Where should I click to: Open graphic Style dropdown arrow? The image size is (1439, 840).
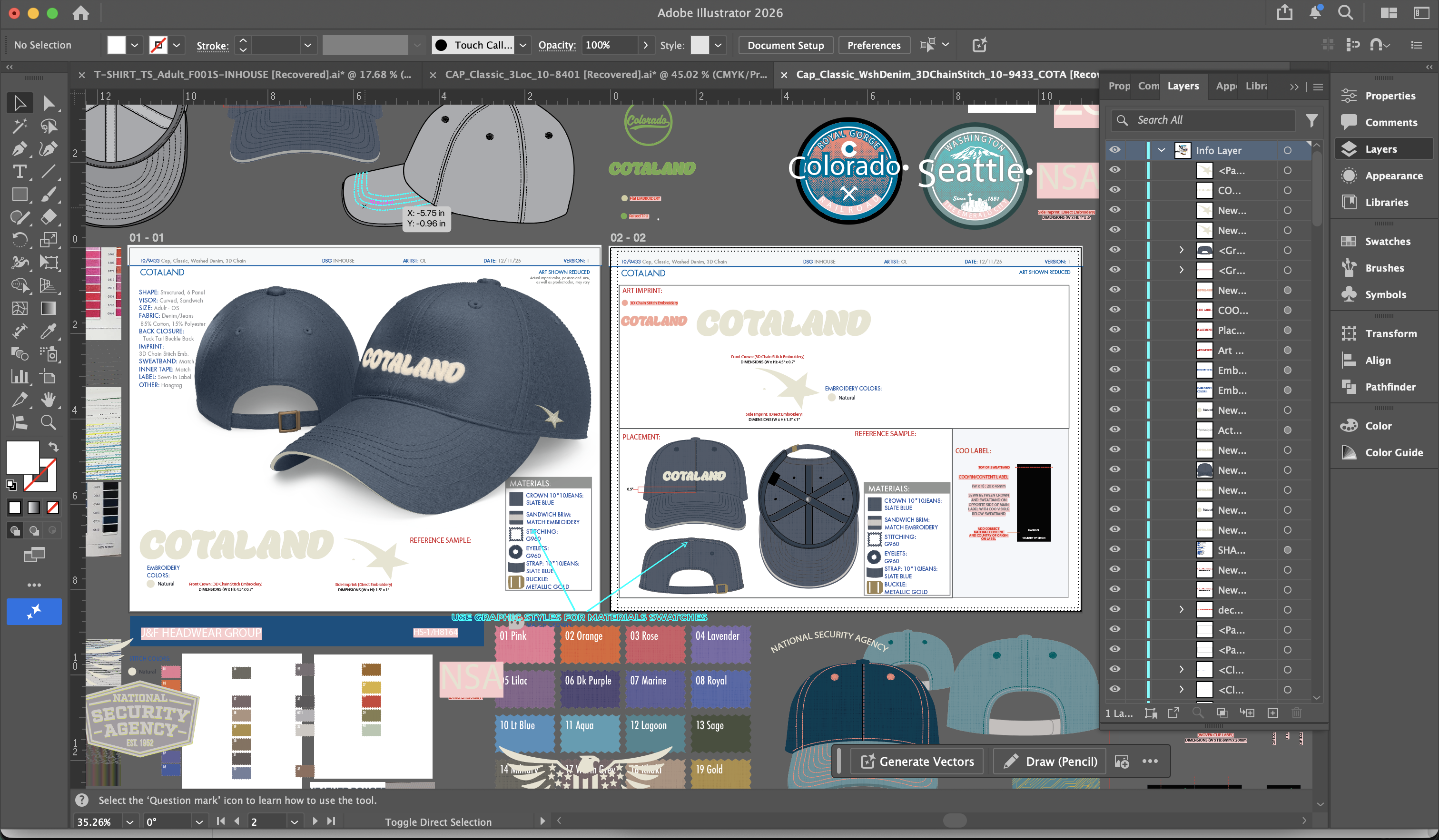719,45
